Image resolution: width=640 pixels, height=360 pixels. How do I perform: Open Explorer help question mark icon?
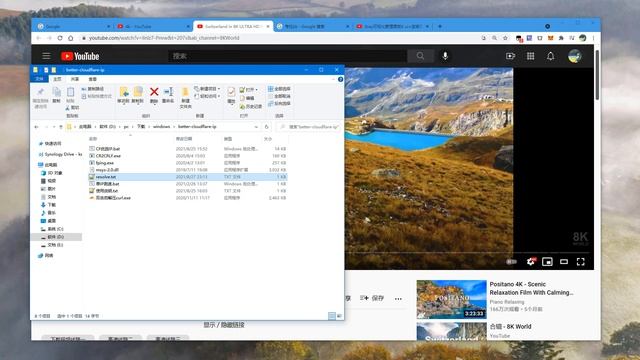coord(340,79)
